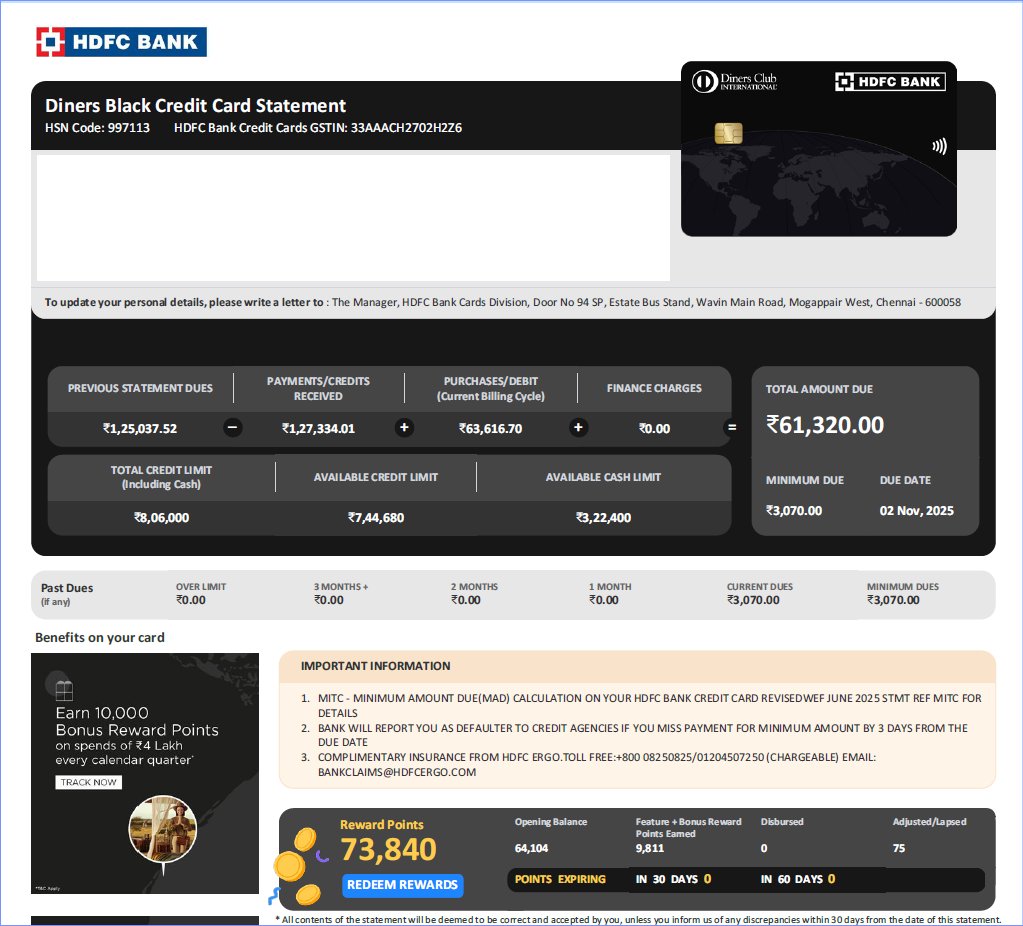1023x926 pixels.
Task: Select the opening balance 64,104
Action: pos(531,848)
